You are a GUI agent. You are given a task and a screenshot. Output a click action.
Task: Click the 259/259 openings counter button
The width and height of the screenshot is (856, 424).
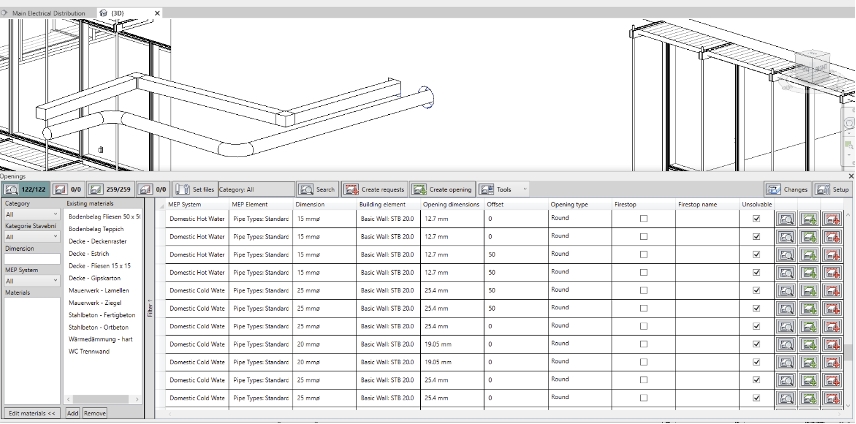pyautogui.click(x=111, y=189)
